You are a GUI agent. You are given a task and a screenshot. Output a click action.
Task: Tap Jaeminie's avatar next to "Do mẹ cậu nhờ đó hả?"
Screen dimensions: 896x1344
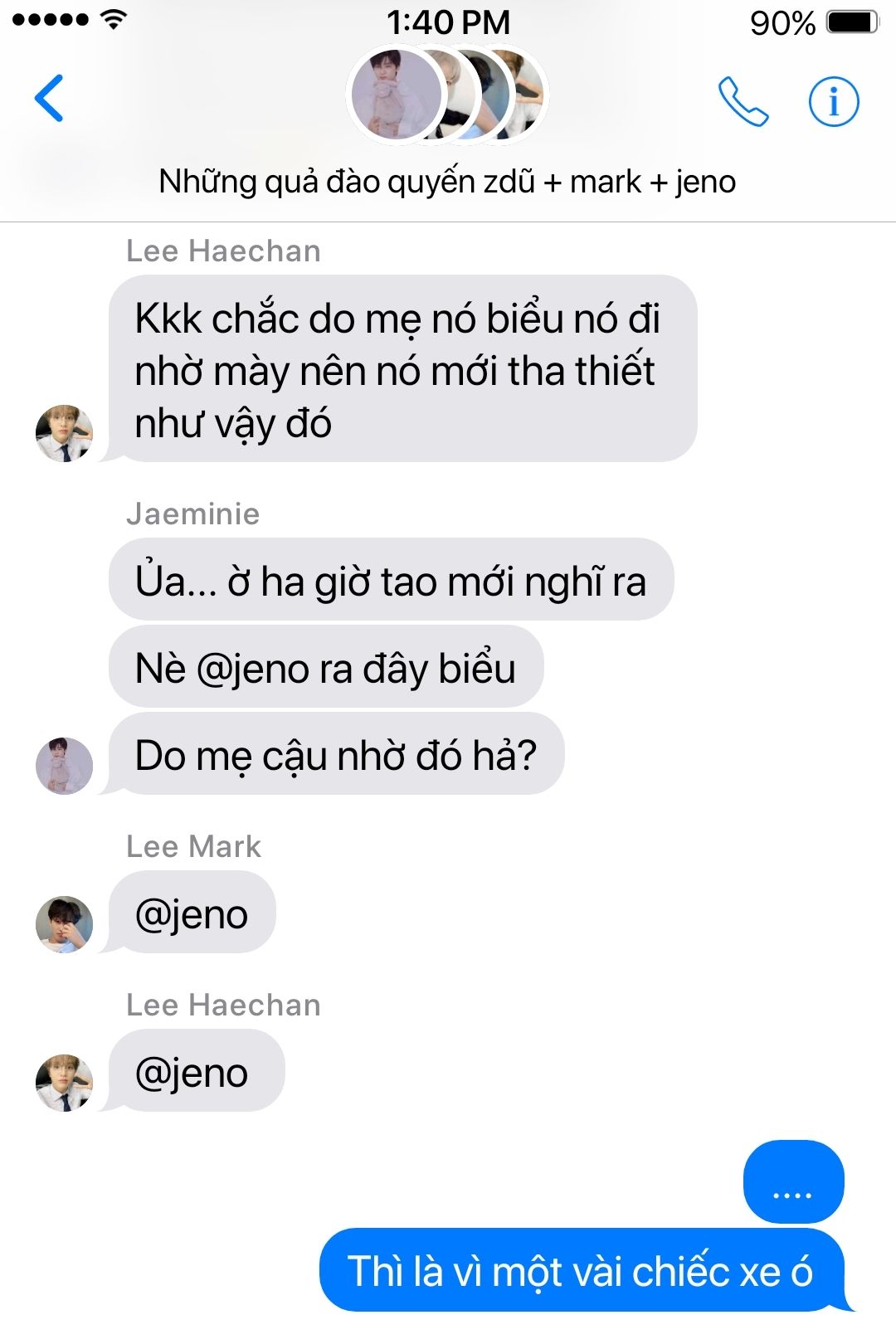tap(64, 766)
